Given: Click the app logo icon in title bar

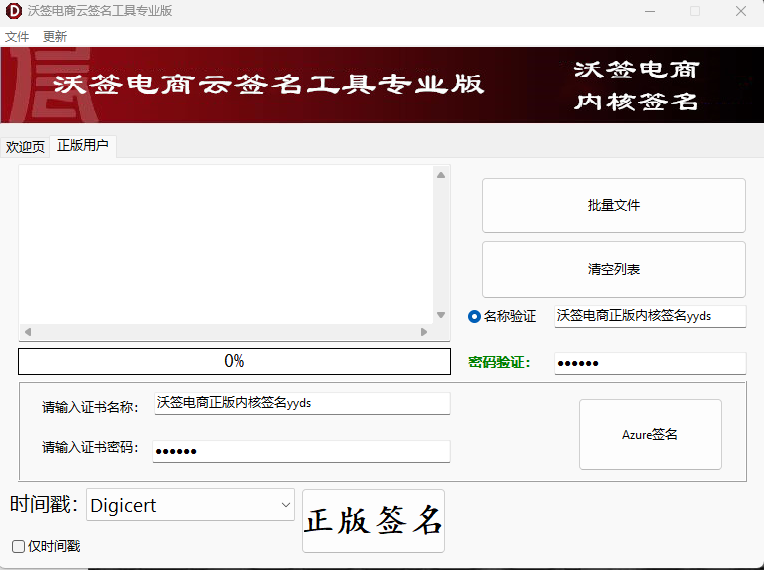Looking at the screenshot, I should [x=13, y=11].
